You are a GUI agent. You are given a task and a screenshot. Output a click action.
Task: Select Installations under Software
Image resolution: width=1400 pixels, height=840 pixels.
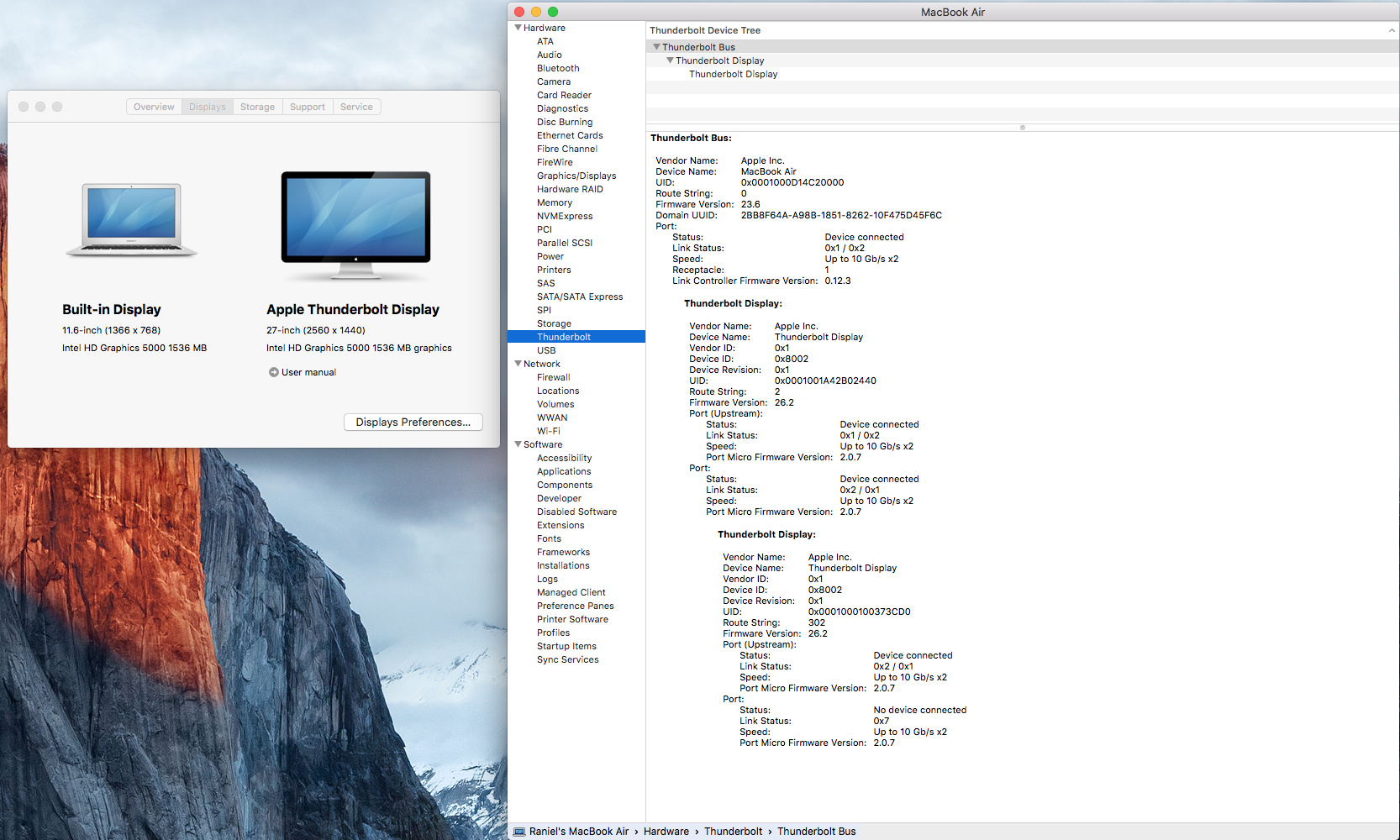(x=563, y=565)
